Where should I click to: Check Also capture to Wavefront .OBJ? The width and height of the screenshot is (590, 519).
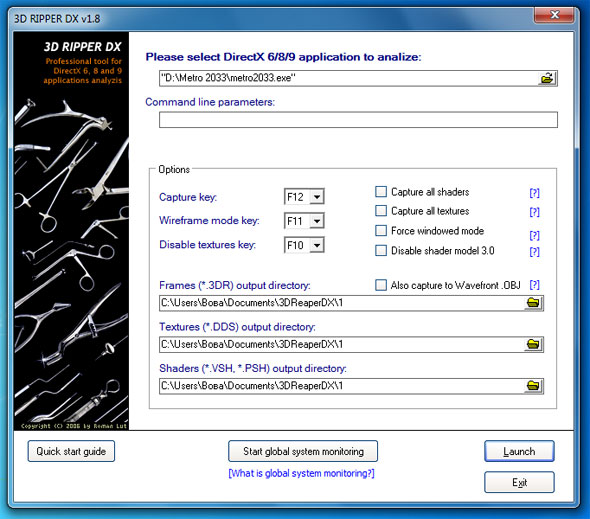pos(381,285)
